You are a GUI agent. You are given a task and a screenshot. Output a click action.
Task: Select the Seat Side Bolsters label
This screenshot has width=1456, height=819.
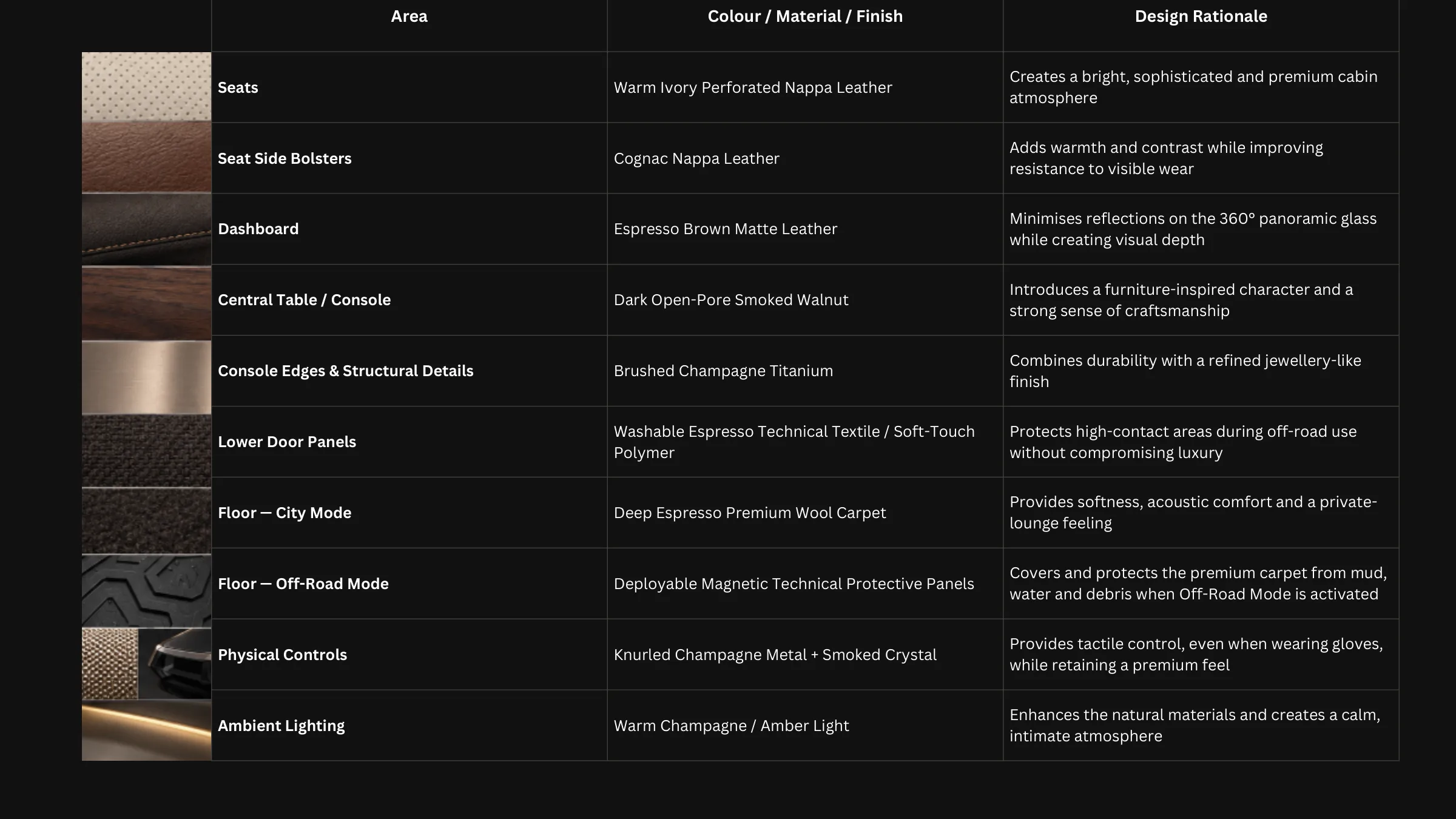(x=285, y=158)
